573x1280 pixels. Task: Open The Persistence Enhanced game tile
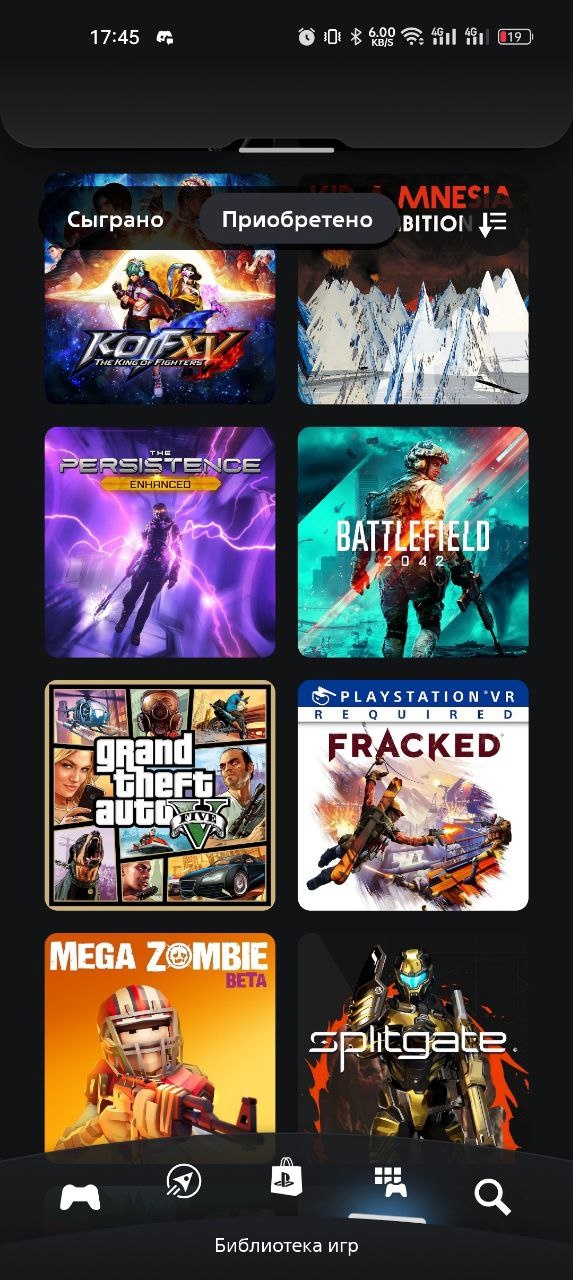(x=160, y=542)
